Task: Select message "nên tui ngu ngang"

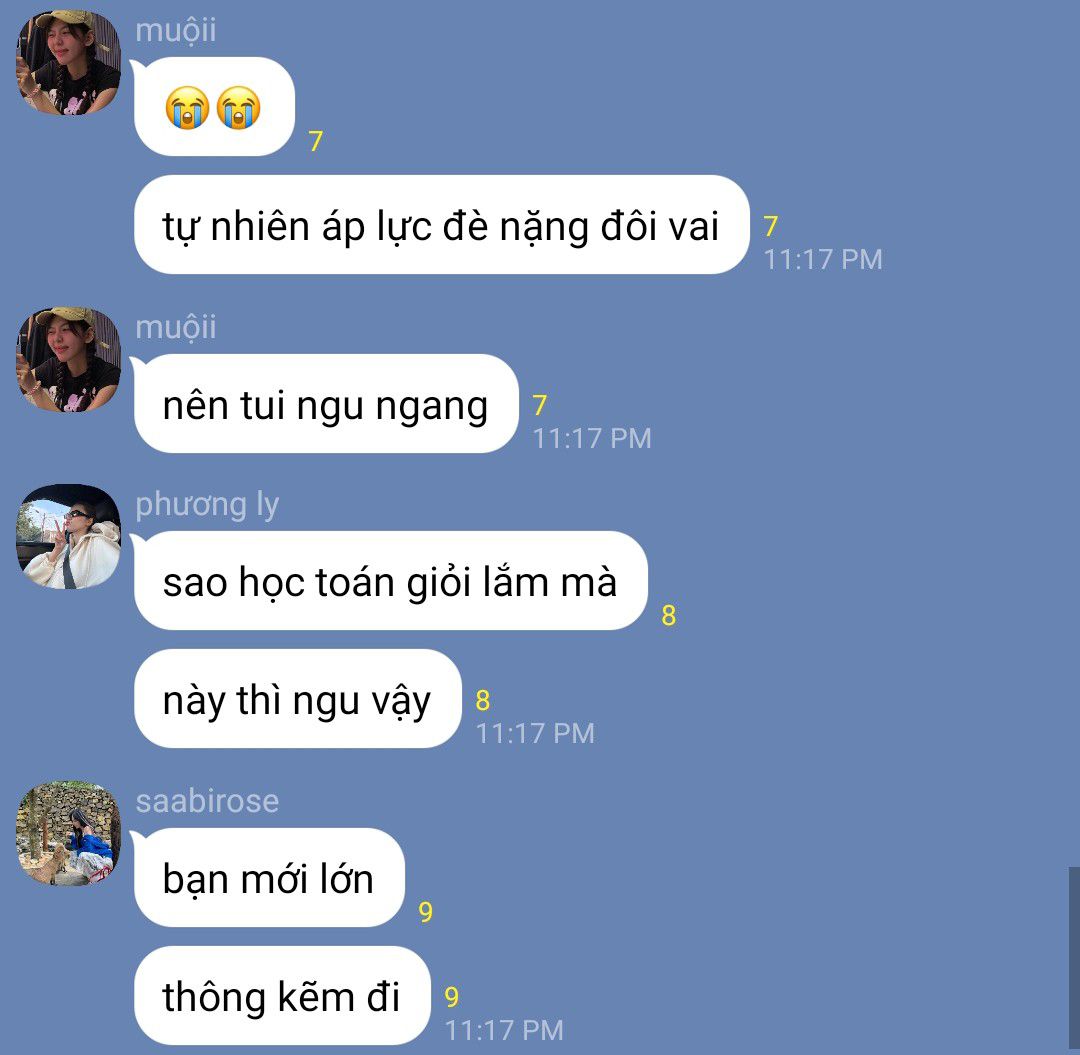Action: 326,404
